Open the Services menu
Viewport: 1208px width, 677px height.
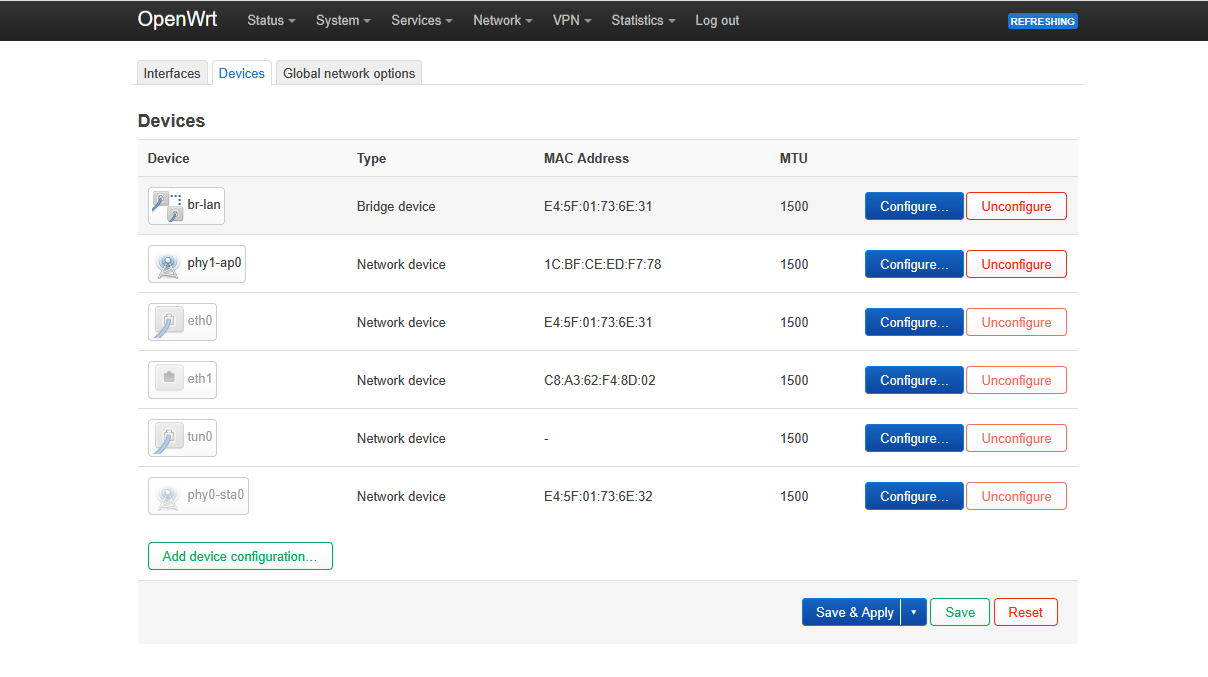(x=421, y=20)
